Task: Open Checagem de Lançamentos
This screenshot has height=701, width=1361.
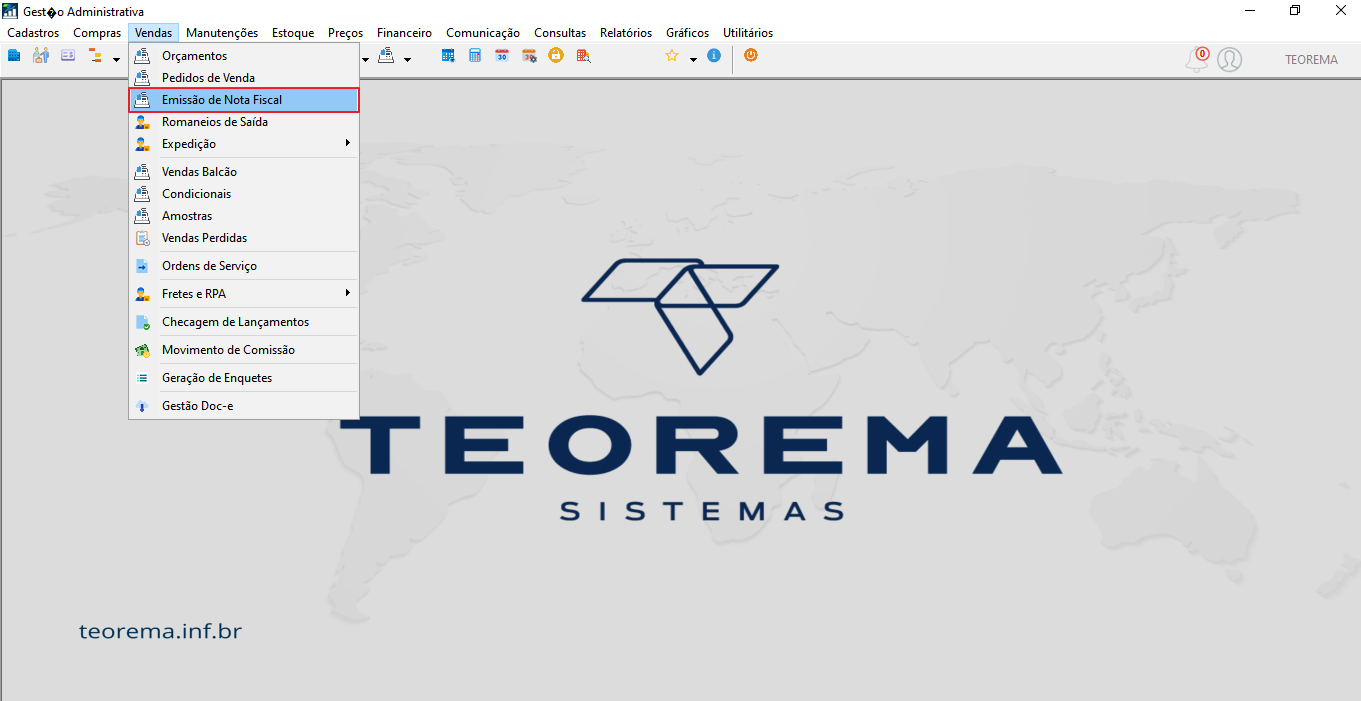Action: [x=244, y=322]
